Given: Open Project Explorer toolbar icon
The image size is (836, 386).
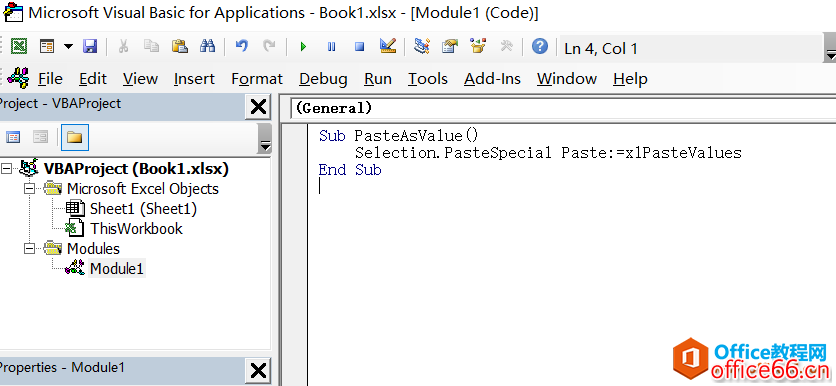Looking at the screenshot, I should pos(422,47).
